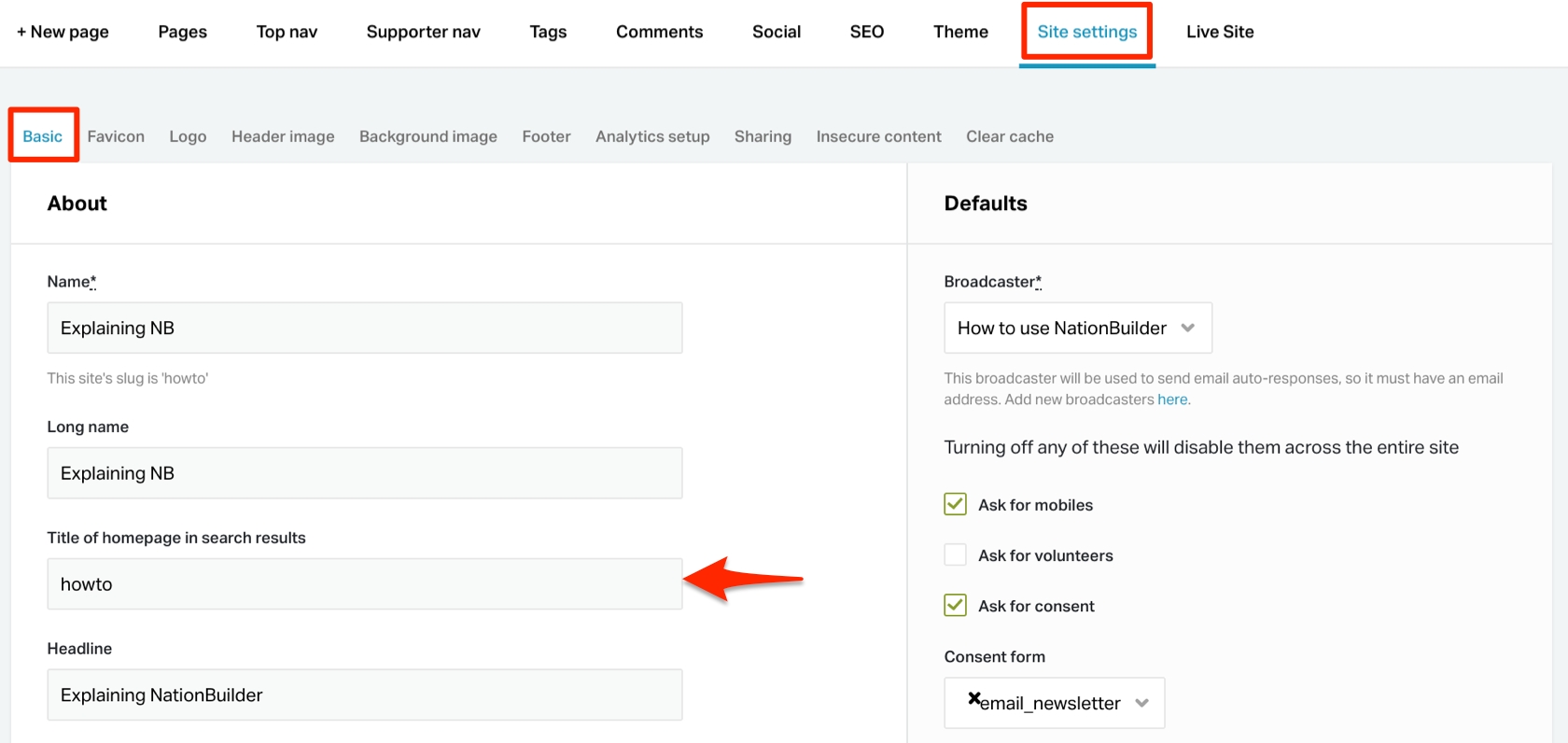Screen dimensions: 1568x743
Task: Select the Clear cache option
Action: (x=1009, y=136)
